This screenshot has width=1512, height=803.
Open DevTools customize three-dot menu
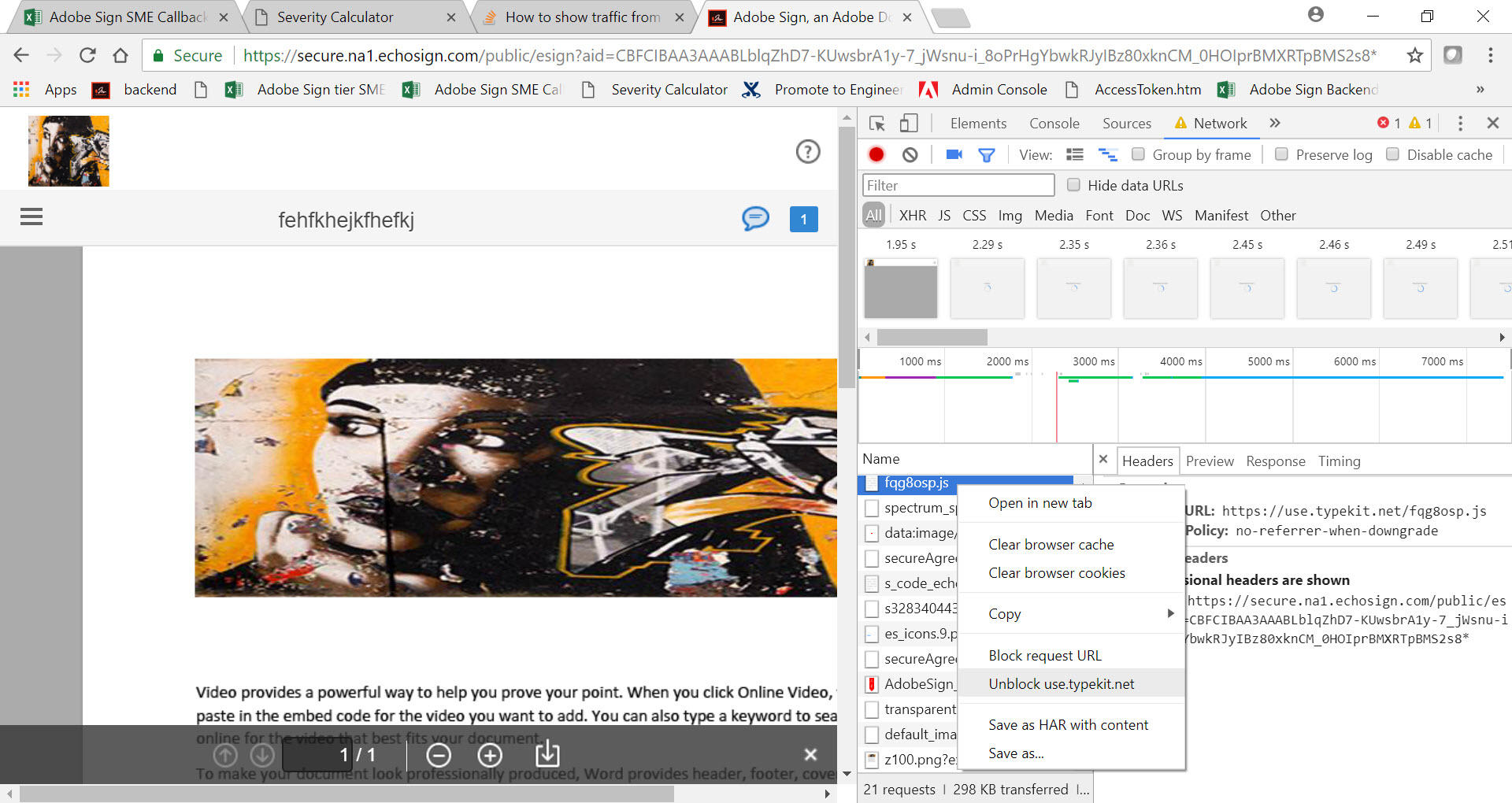point(1460,123)
